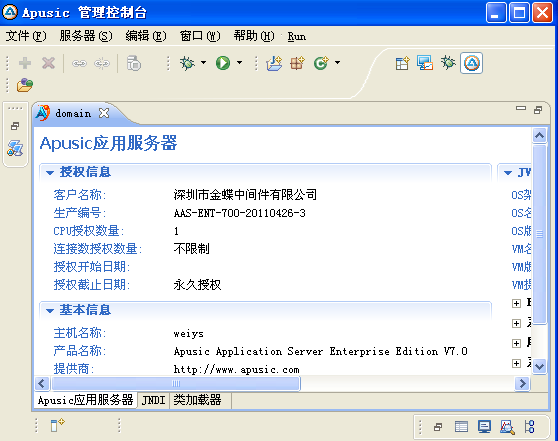Collapse the 基本信息 section
Screen dimensions: 558x441
(x=50, y=311)
